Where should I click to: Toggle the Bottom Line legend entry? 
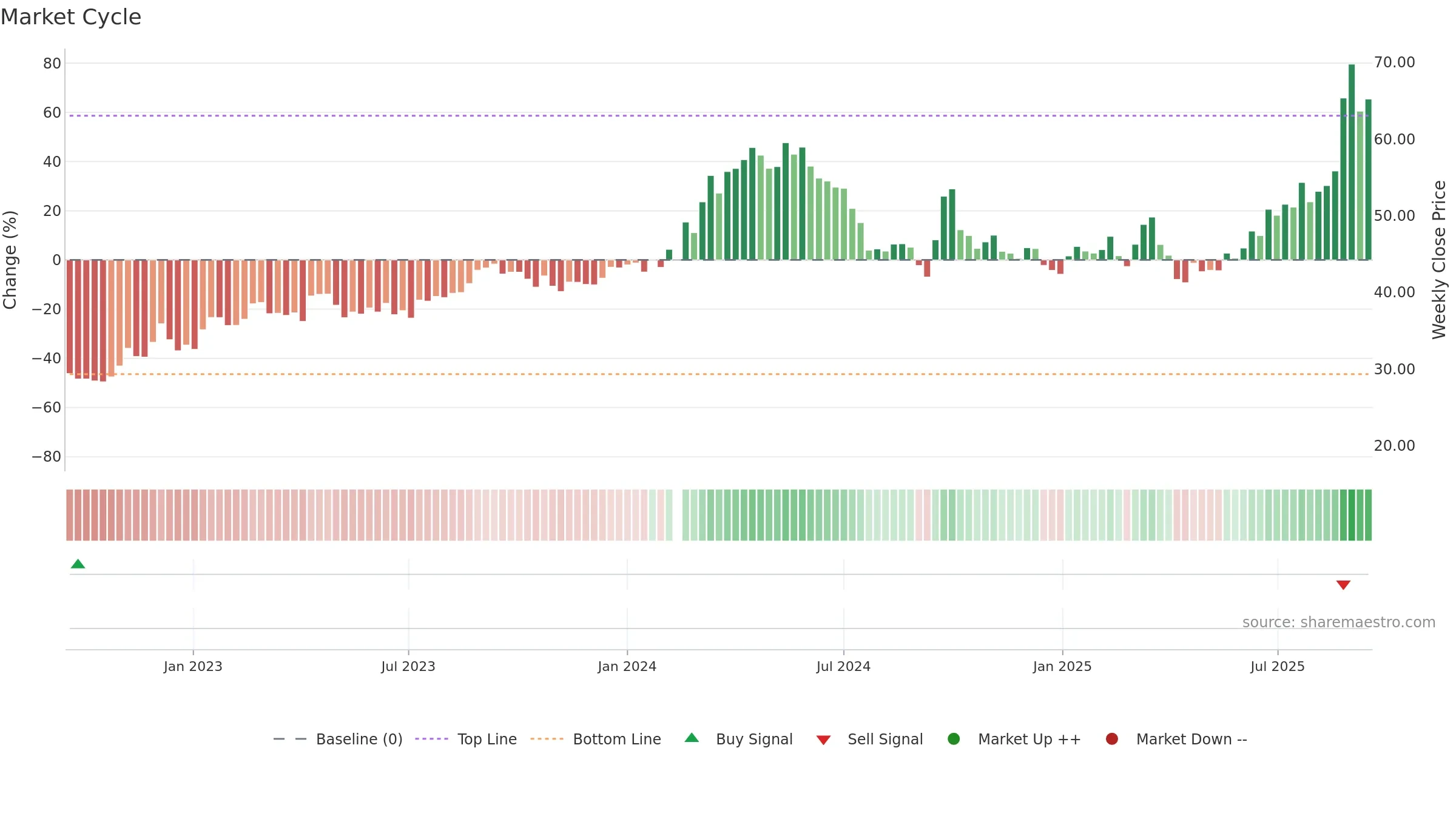click(x=596, y=739)
